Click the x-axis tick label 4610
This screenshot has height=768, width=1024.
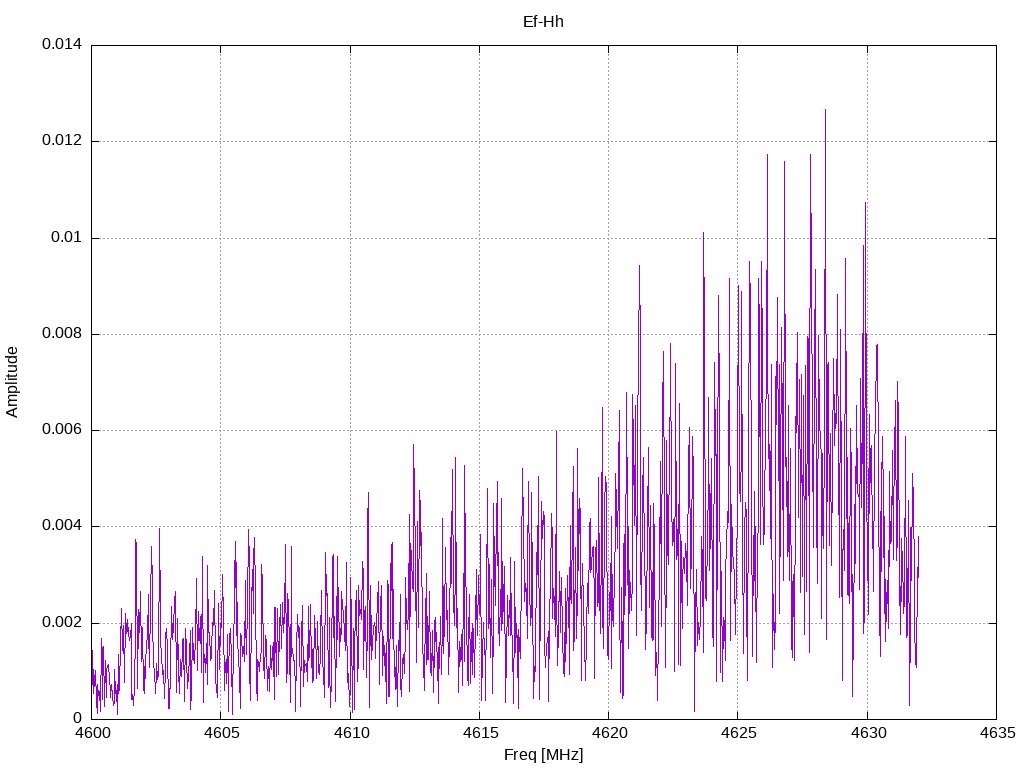pyautogui.click(x=351, y=733)
